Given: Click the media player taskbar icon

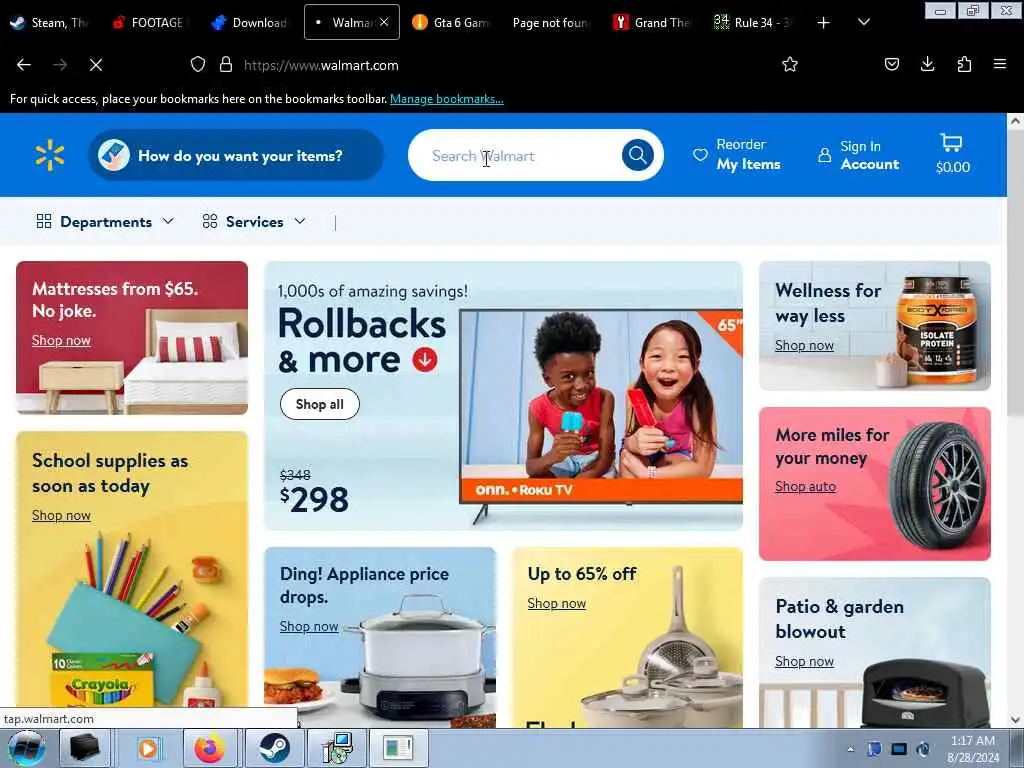Looking at the screenshot, I should pyautogui.click(x=148, y=748).
